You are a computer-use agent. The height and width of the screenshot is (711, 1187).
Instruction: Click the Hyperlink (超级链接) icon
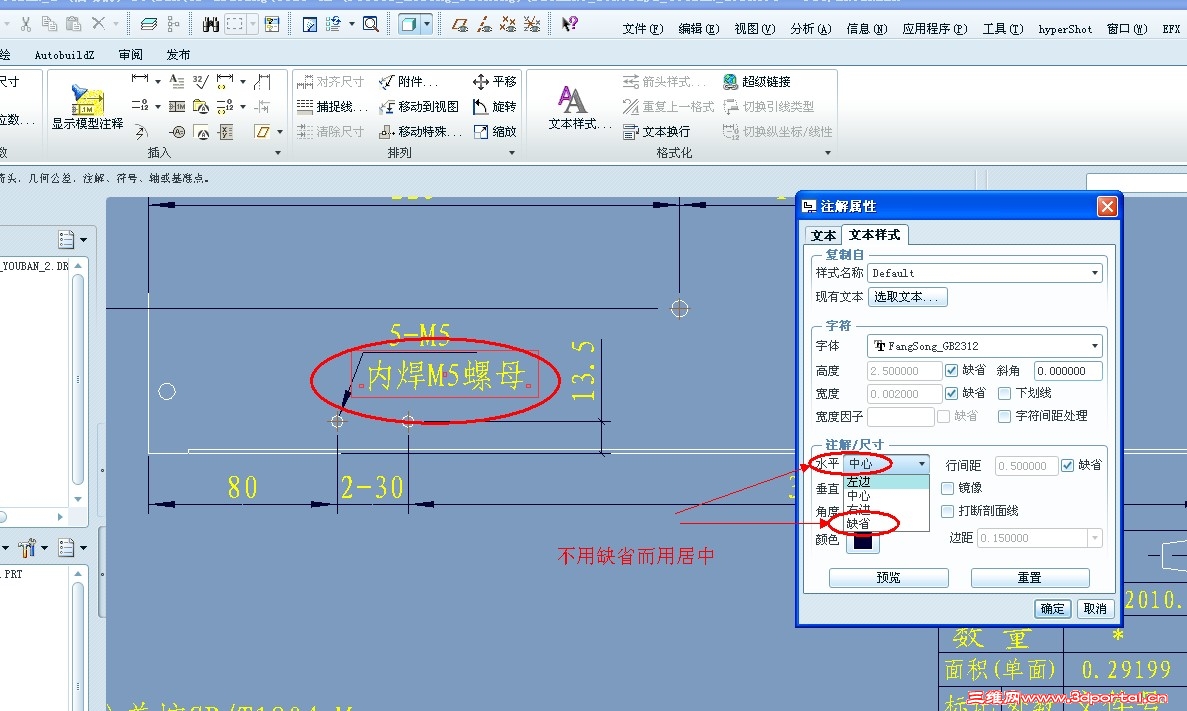(x=731, y=81)
